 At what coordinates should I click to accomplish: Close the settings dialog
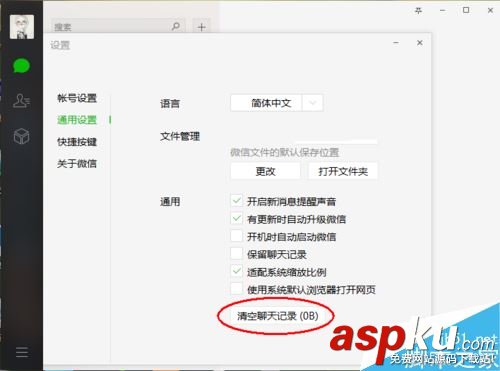(420, 43)
